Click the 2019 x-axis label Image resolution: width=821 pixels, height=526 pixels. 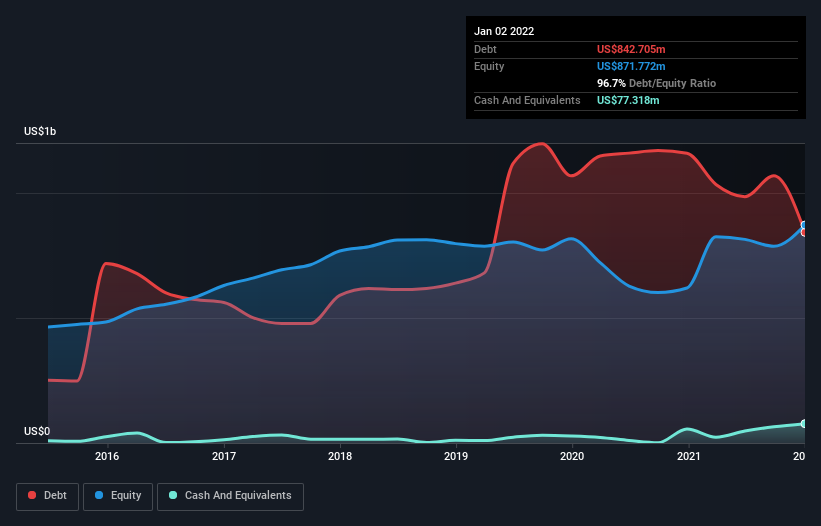[x=456, y=456]
